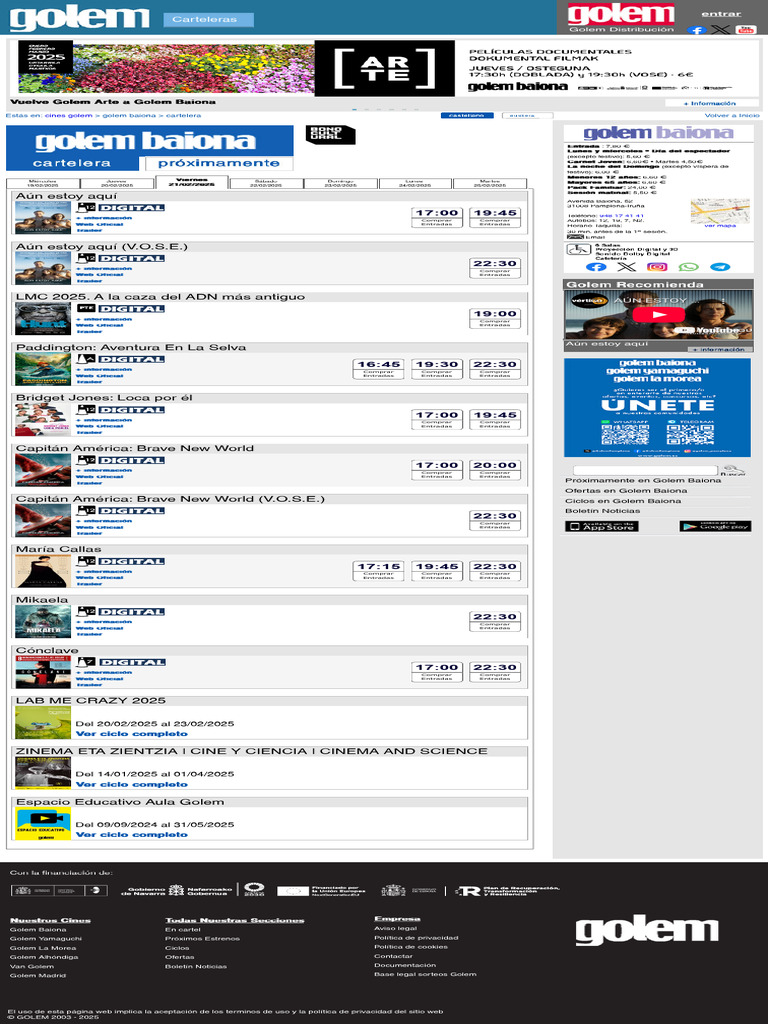Click Ver ciclo completo for Espacio Educativo Aula Golem
768x1024 pixels.
tap(131, 835)
